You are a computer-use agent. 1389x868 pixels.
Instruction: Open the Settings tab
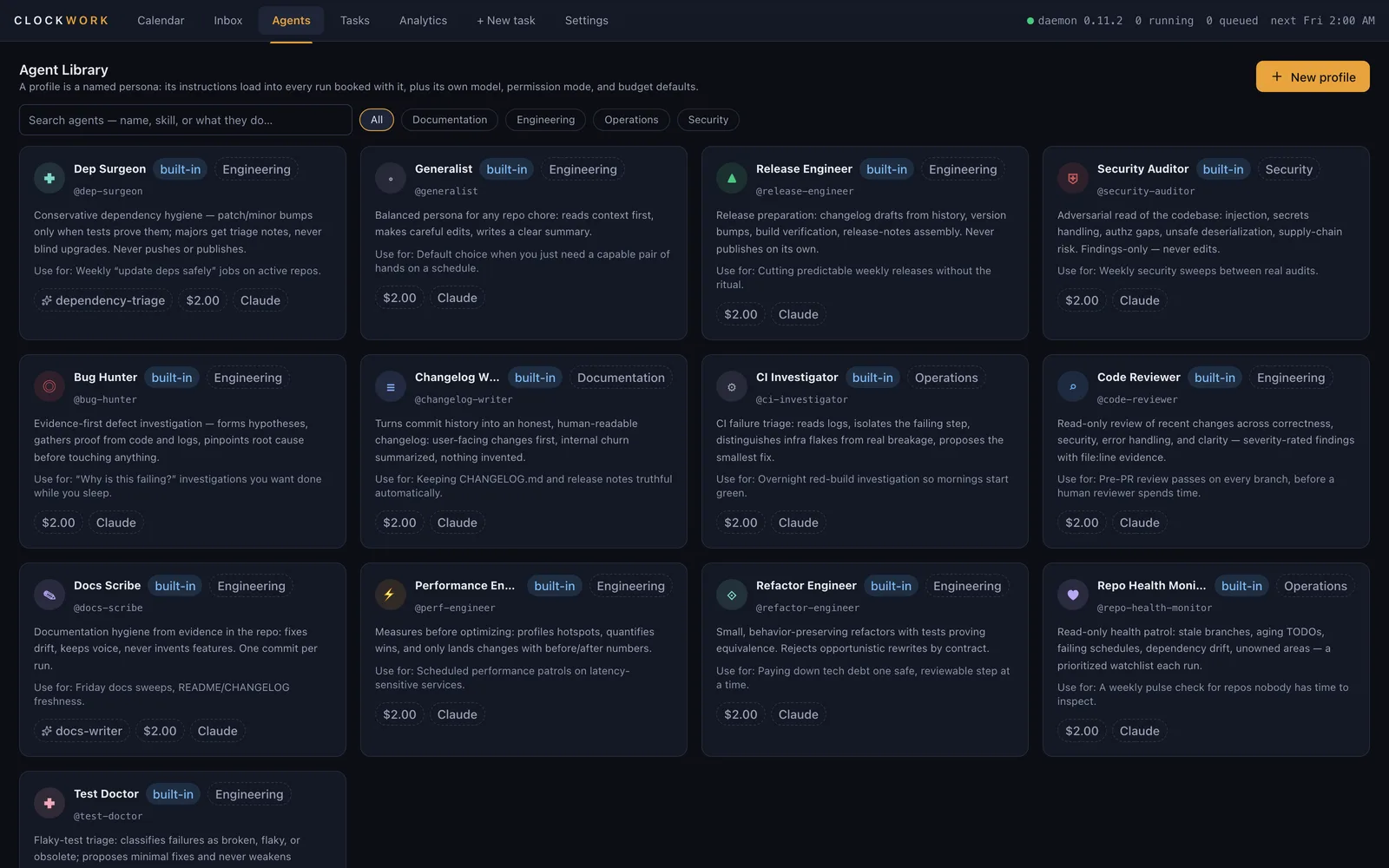tap(587, 20)
